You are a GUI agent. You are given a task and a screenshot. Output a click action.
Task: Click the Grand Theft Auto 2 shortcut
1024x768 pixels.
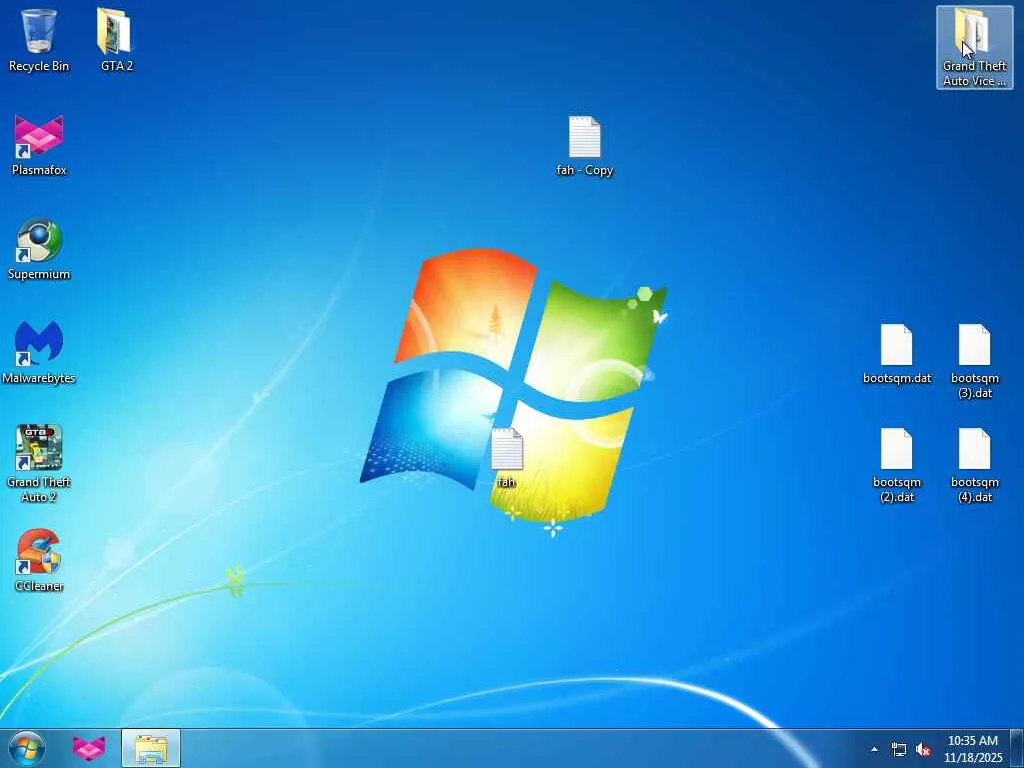(x=39, y=464)
